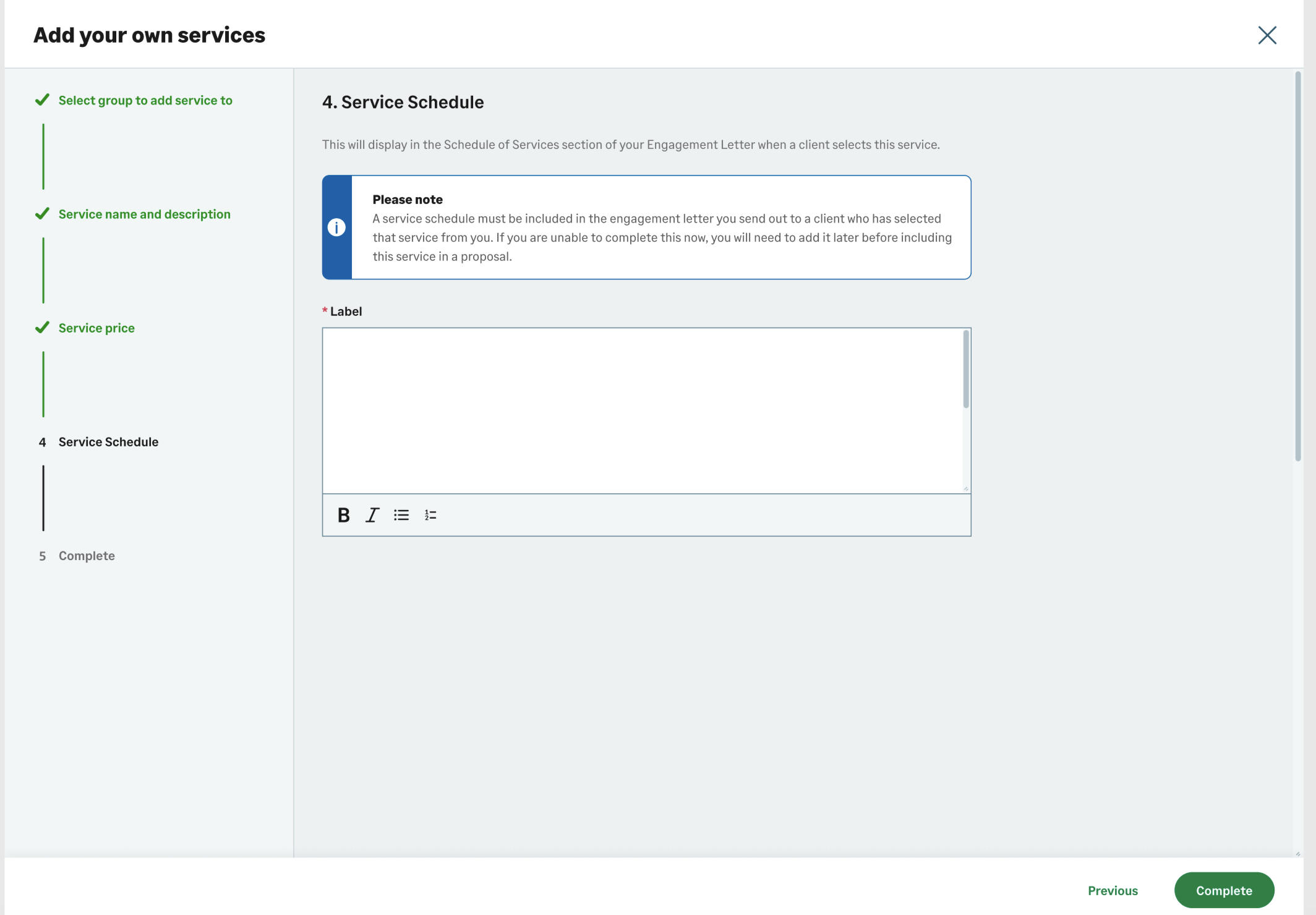This screenshot has height=915, width=1316.
Task: Click the Label editor's scrollbar
Action: [966, 370]
